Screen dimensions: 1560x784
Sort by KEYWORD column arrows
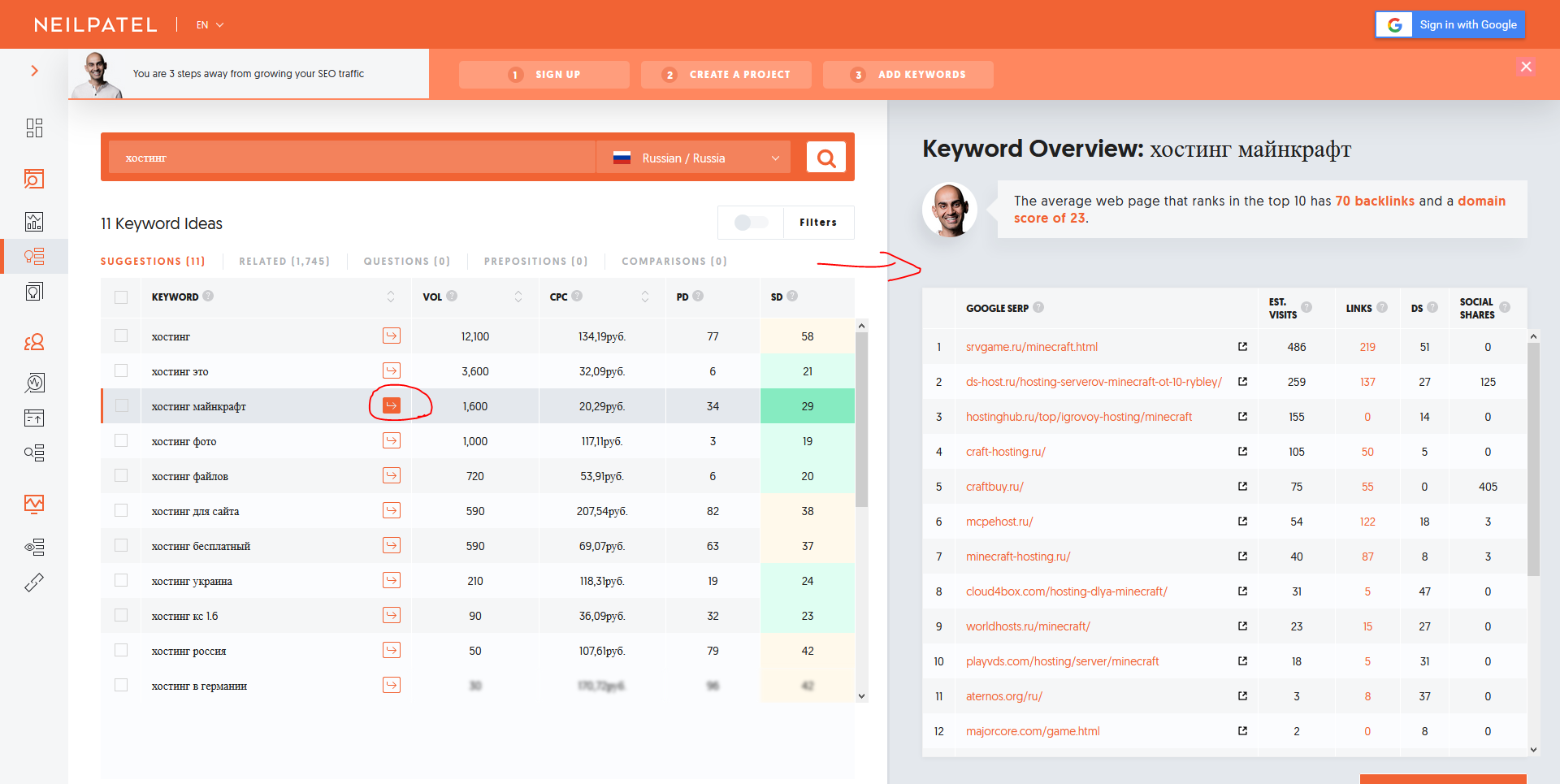391,297
